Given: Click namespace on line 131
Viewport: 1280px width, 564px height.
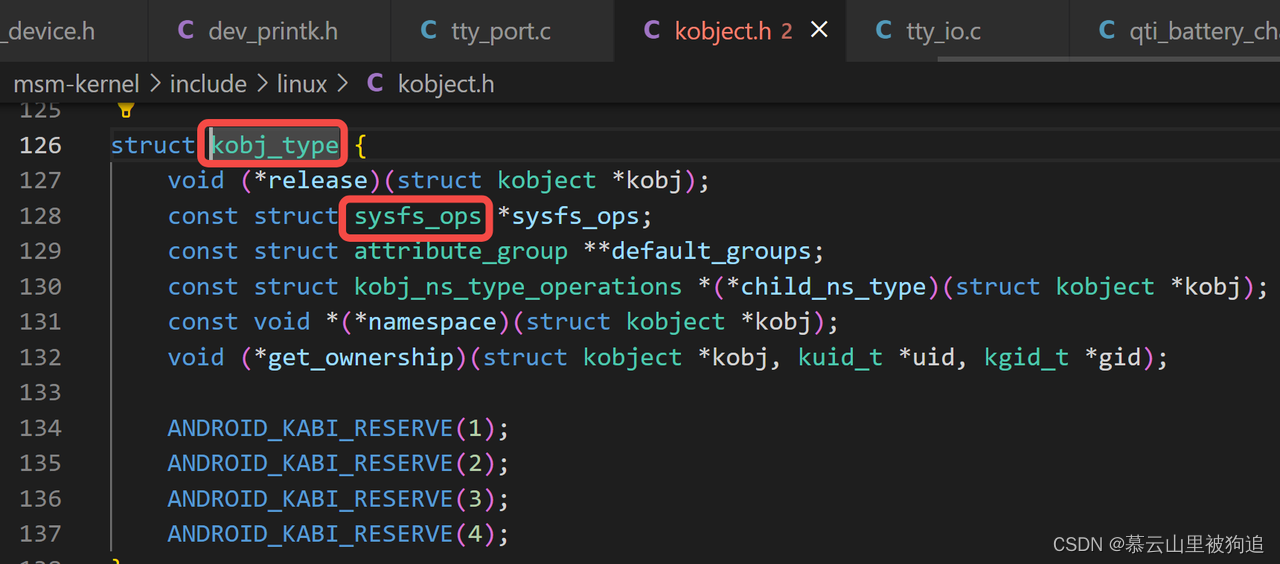Looking at the screenshot, I should point(433,322).
